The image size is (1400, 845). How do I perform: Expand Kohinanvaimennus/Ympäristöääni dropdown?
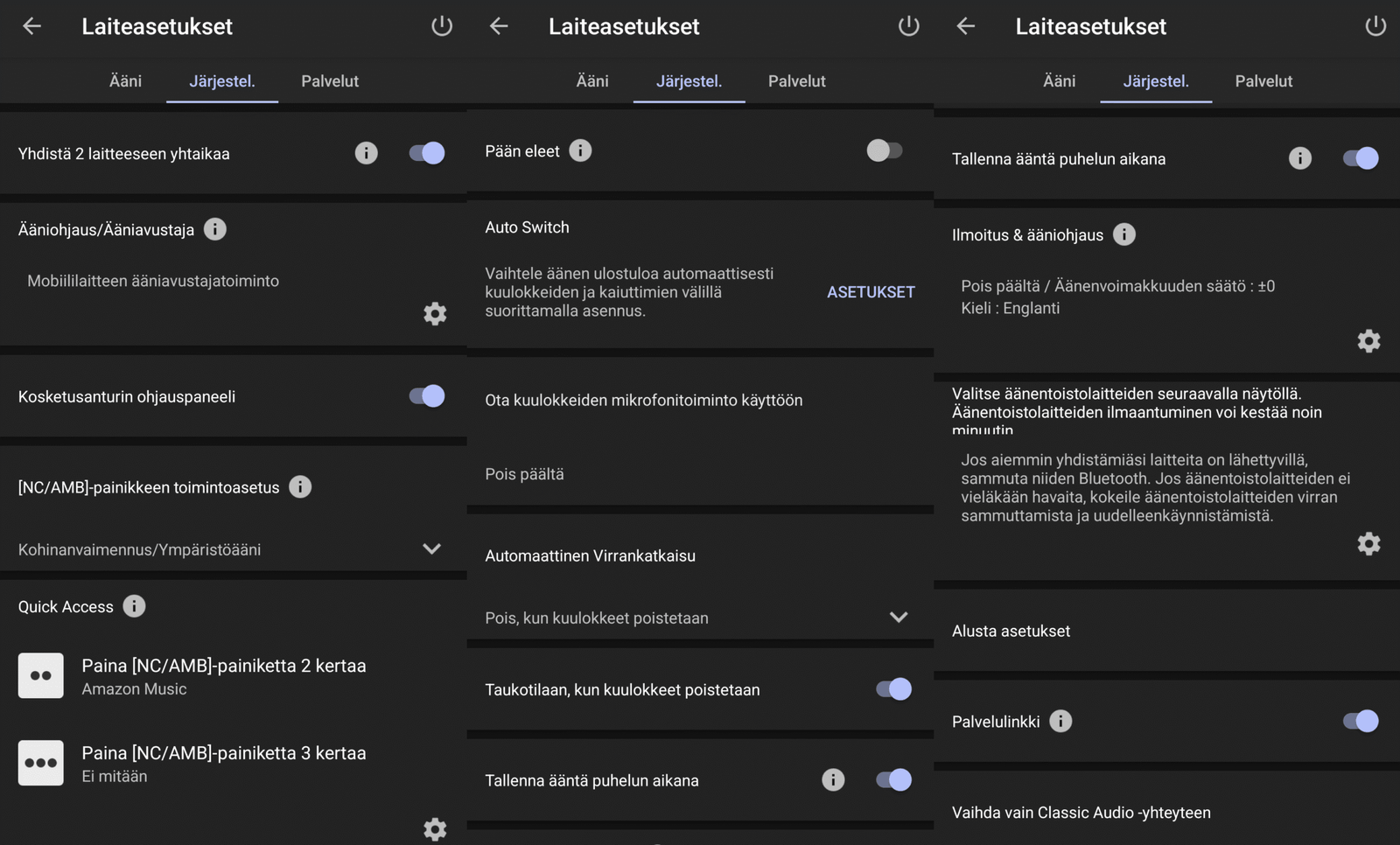(431, 549)
